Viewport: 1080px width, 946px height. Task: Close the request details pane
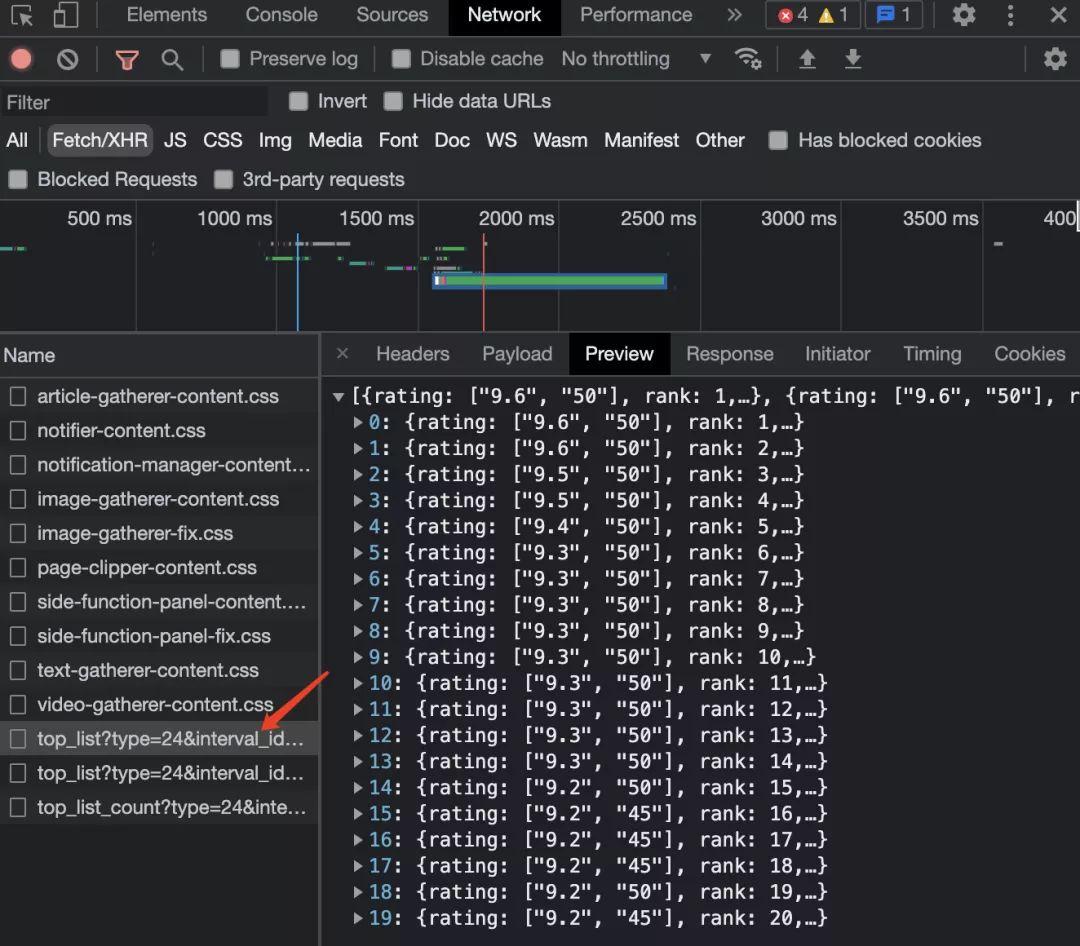[342, 353]
